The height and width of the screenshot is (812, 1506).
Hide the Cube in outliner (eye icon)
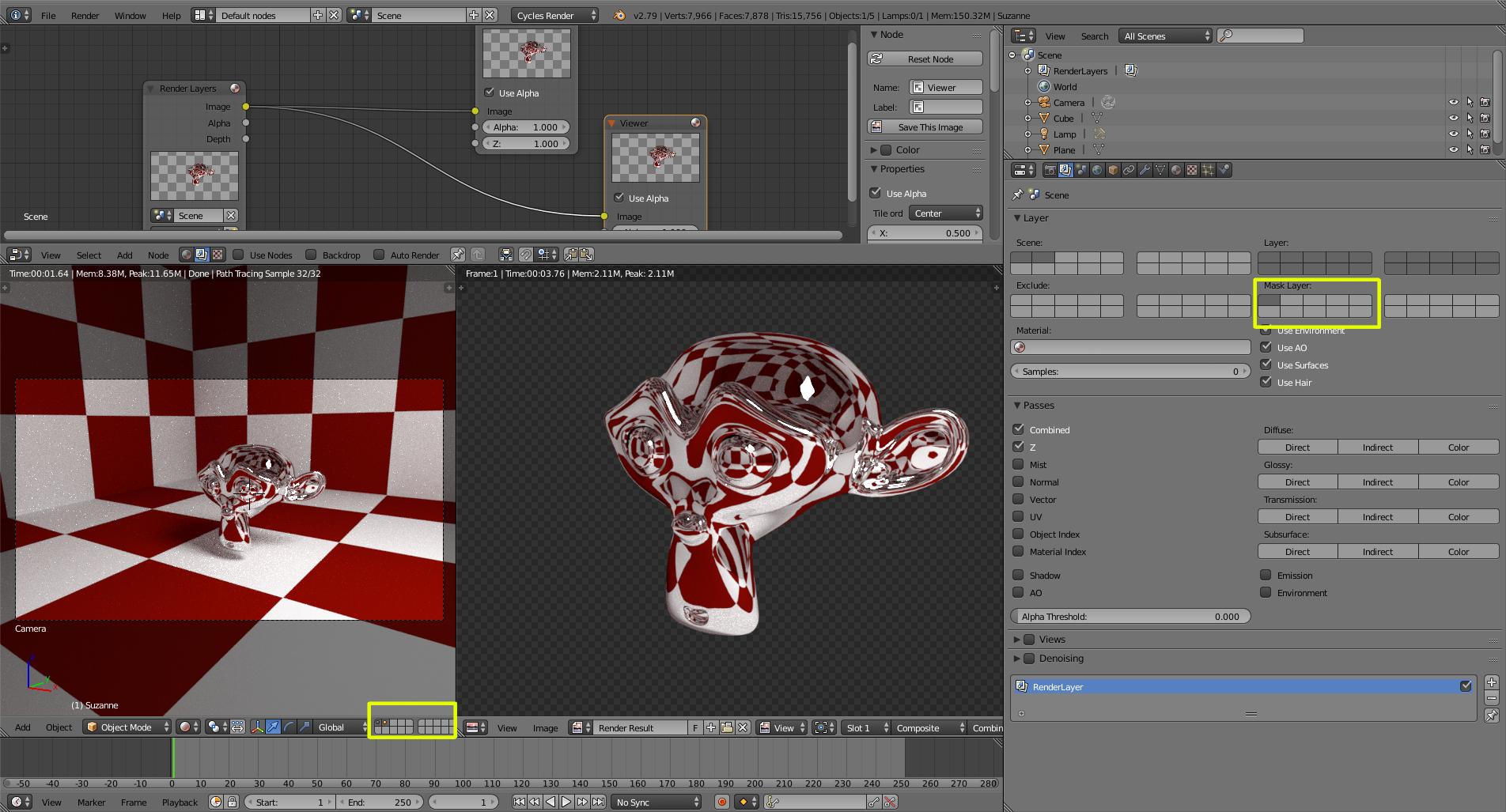click(1453, 118)
